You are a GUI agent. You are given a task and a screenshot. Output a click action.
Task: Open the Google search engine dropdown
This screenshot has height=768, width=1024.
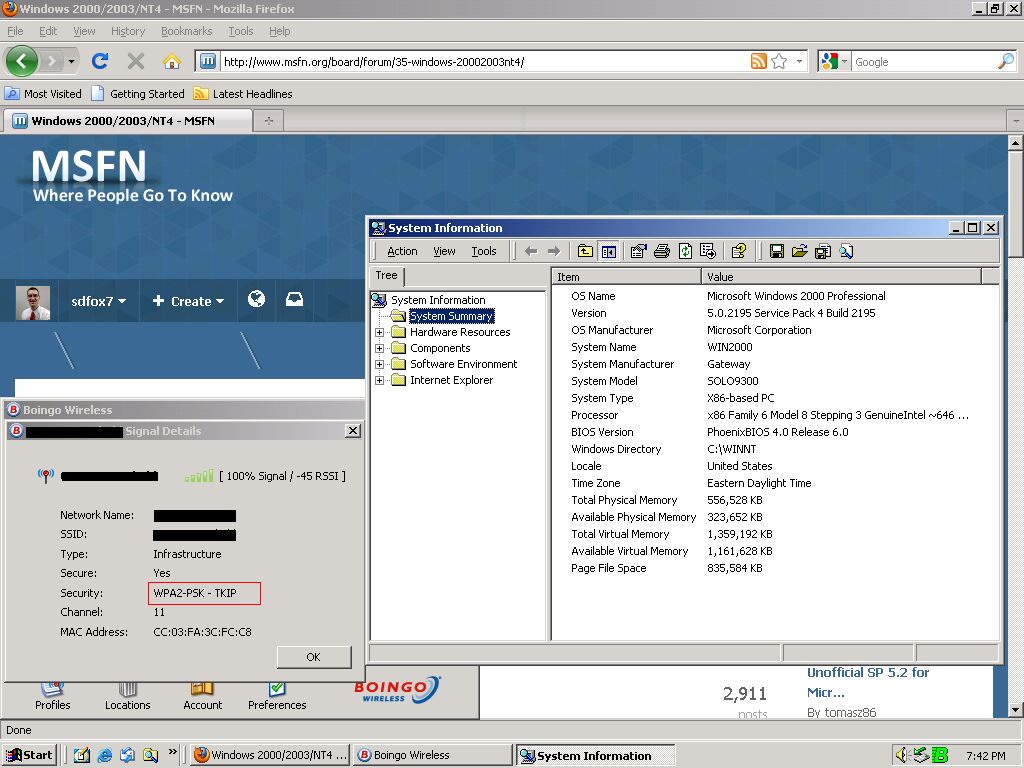point(844,60)
